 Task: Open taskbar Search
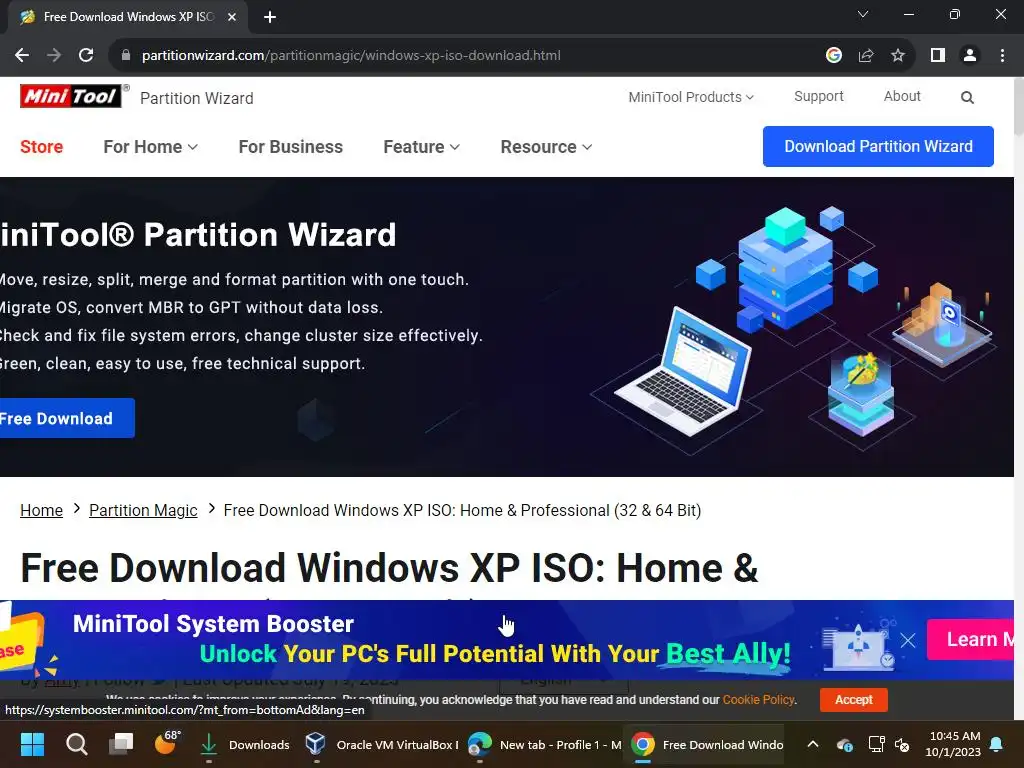pyautogui.click(x=76, y=744)
